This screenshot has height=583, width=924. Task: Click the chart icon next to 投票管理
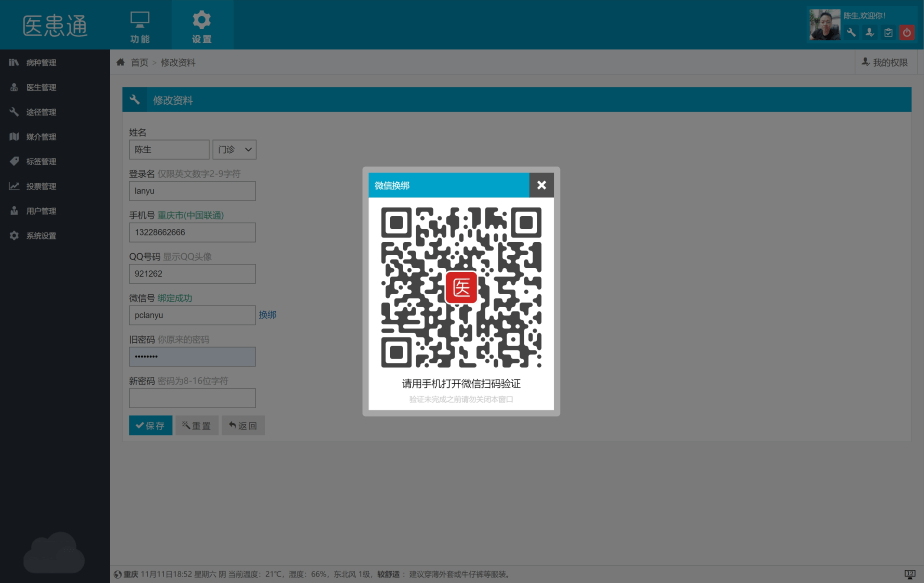pos(14,186)
